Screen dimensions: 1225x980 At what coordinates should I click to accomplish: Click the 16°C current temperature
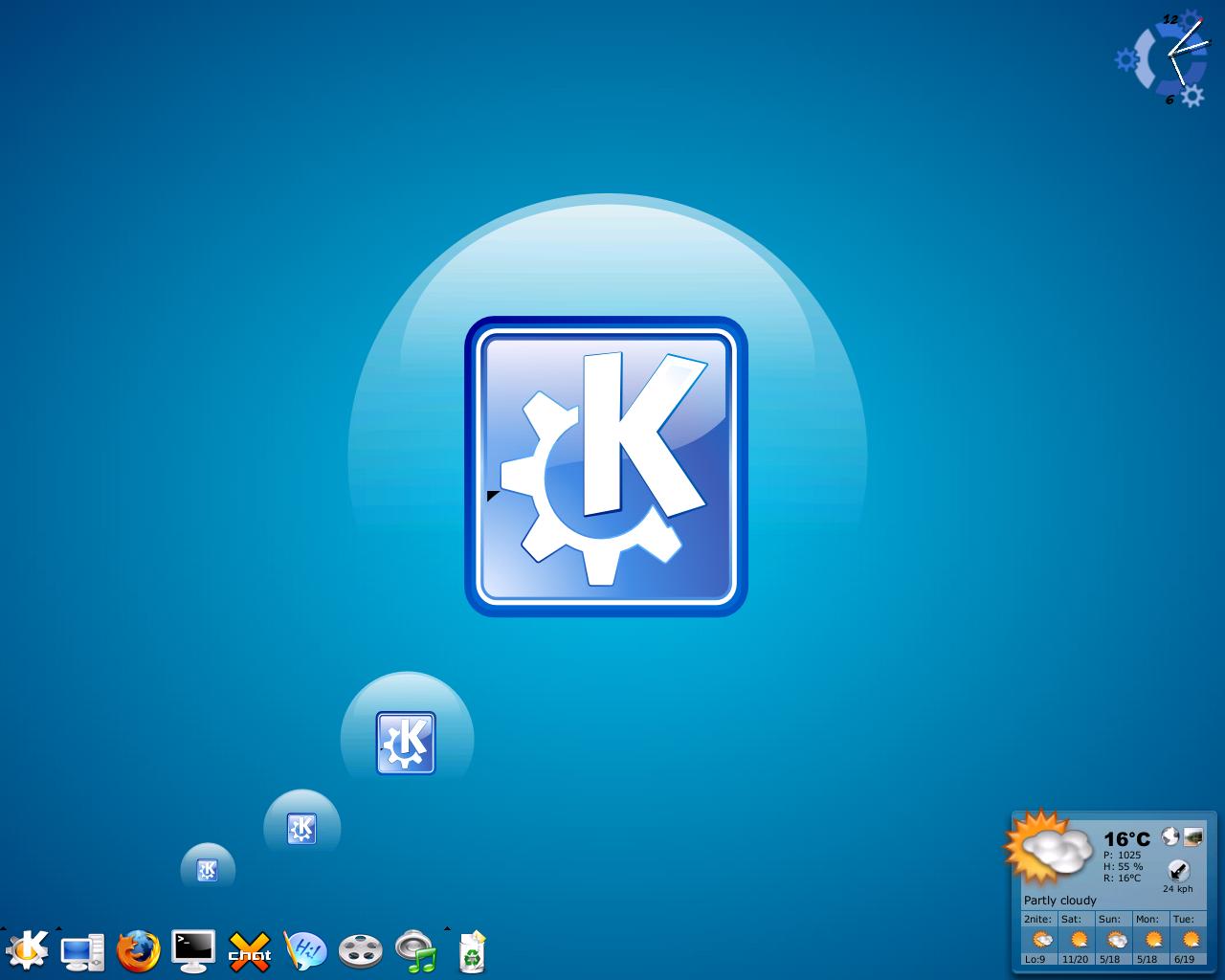pyautogui.click(x=1126, y=839)
